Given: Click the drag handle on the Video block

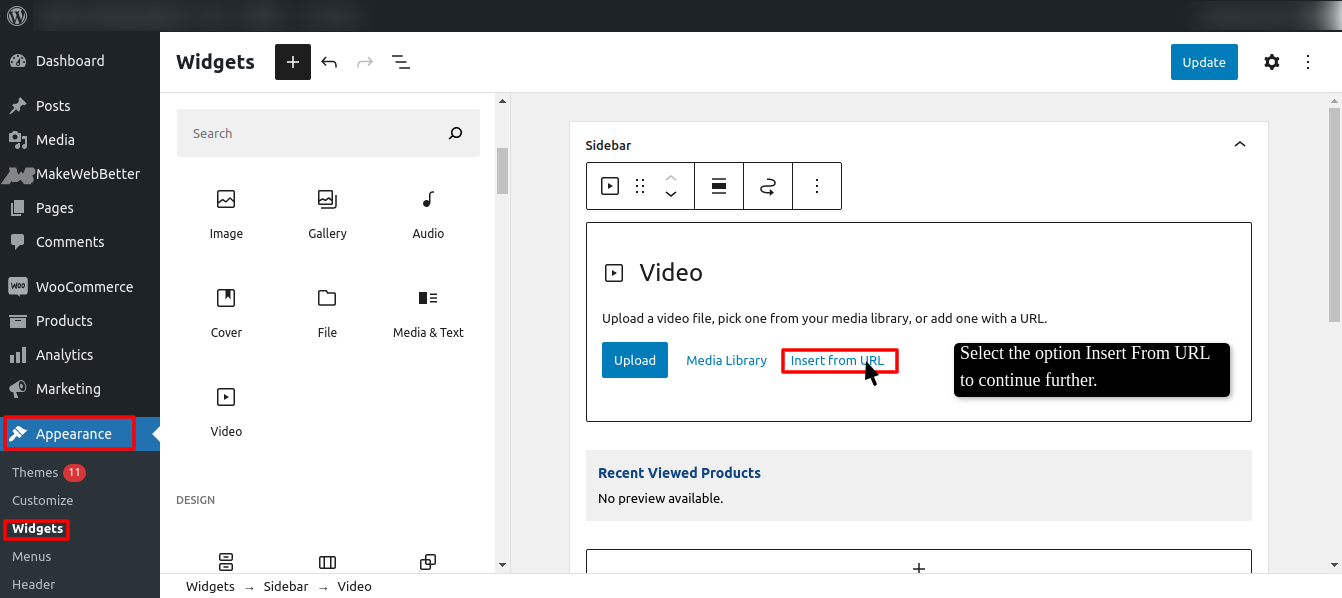Looking at the screenshot, I should (640, 186).
